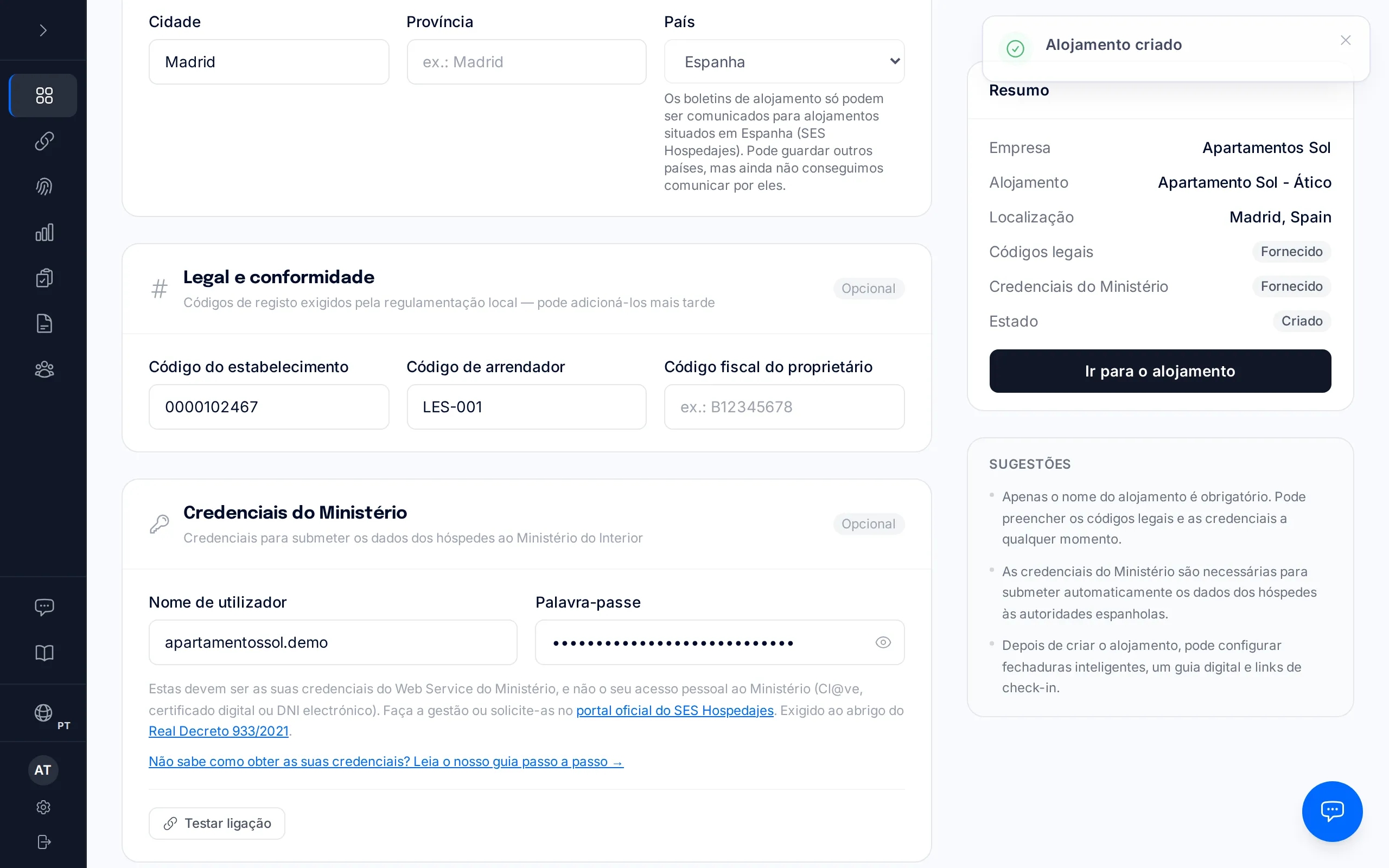Image resolution: width=1389 pixels, height=868 pixels.
Task: Open the blue live chat bubble
Action: [1331, 811]
